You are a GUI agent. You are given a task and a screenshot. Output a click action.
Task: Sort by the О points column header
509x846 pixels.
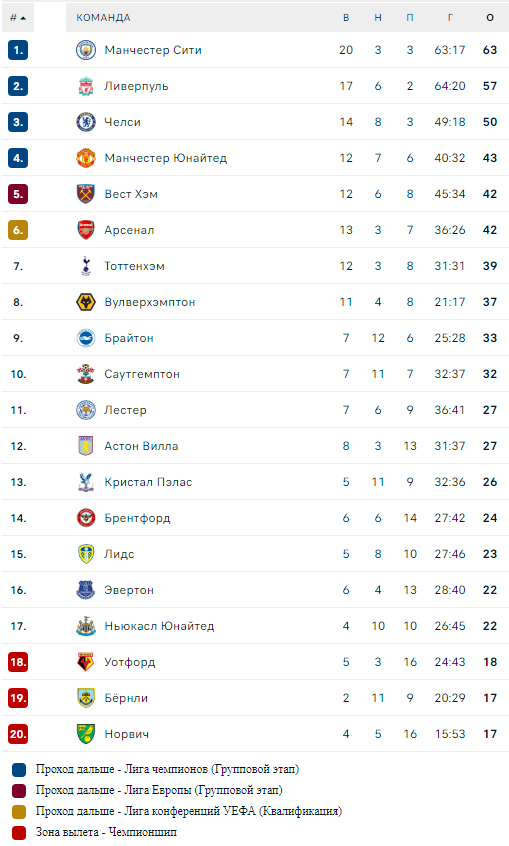(x=490, y=18)
